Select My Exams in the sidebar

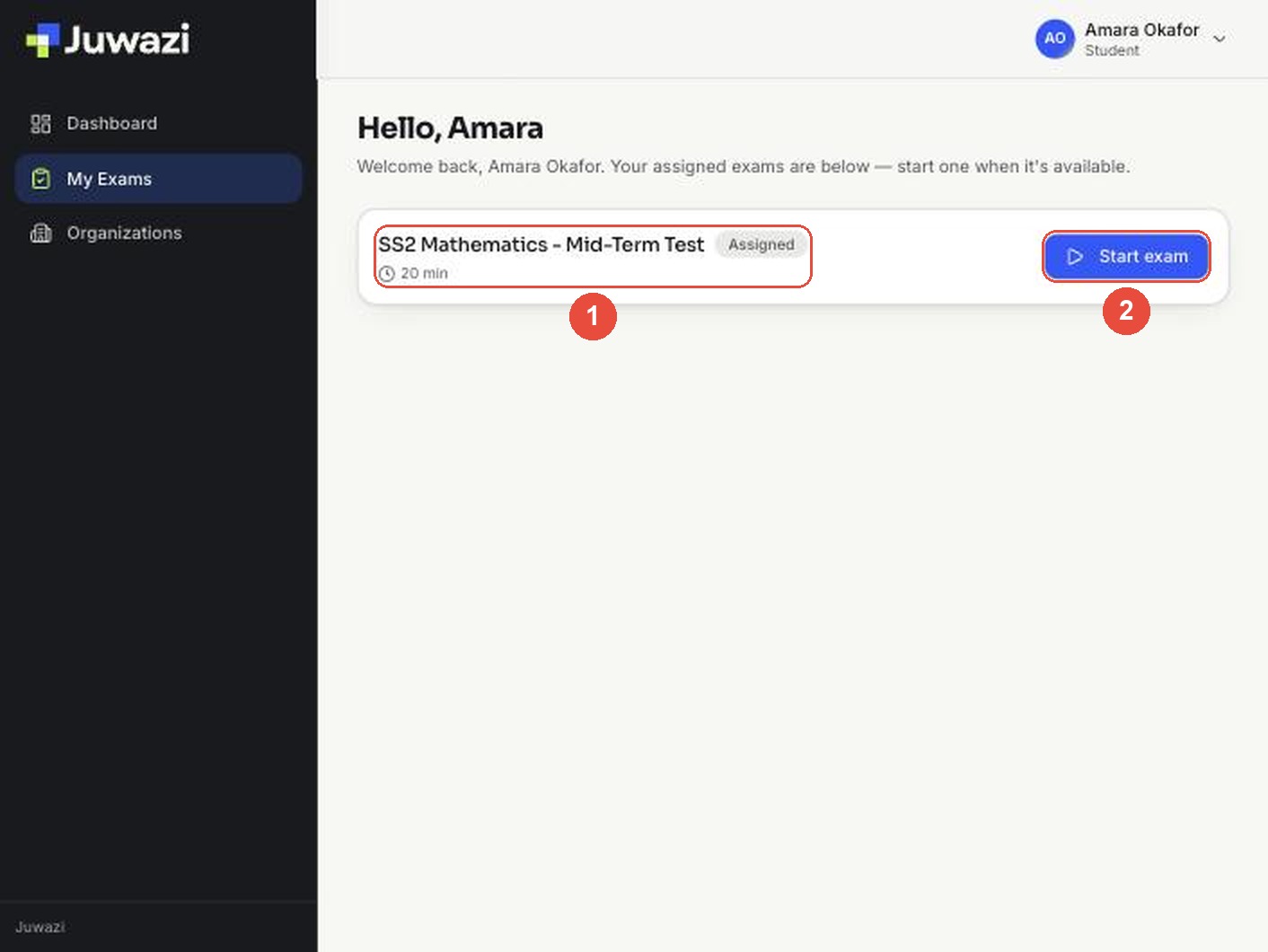[159, 179]
